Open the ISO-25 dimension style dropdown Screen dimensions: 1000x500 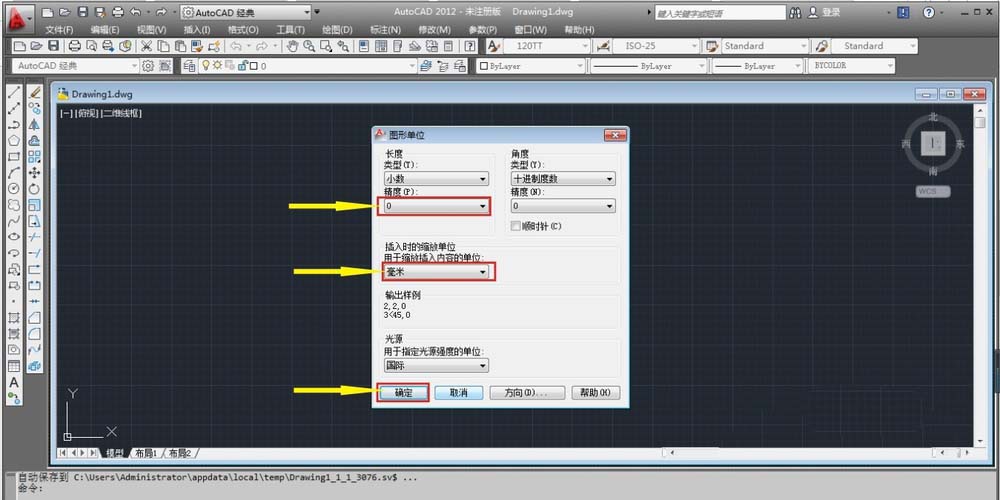tap(656, 46)
